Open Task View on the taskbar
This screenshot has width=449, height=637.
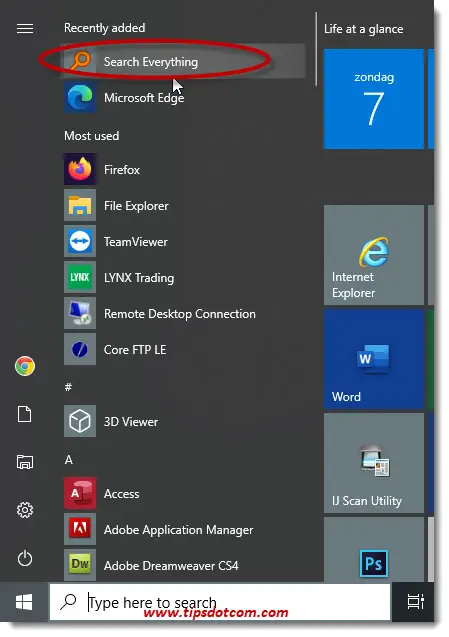tap(415, 602)
